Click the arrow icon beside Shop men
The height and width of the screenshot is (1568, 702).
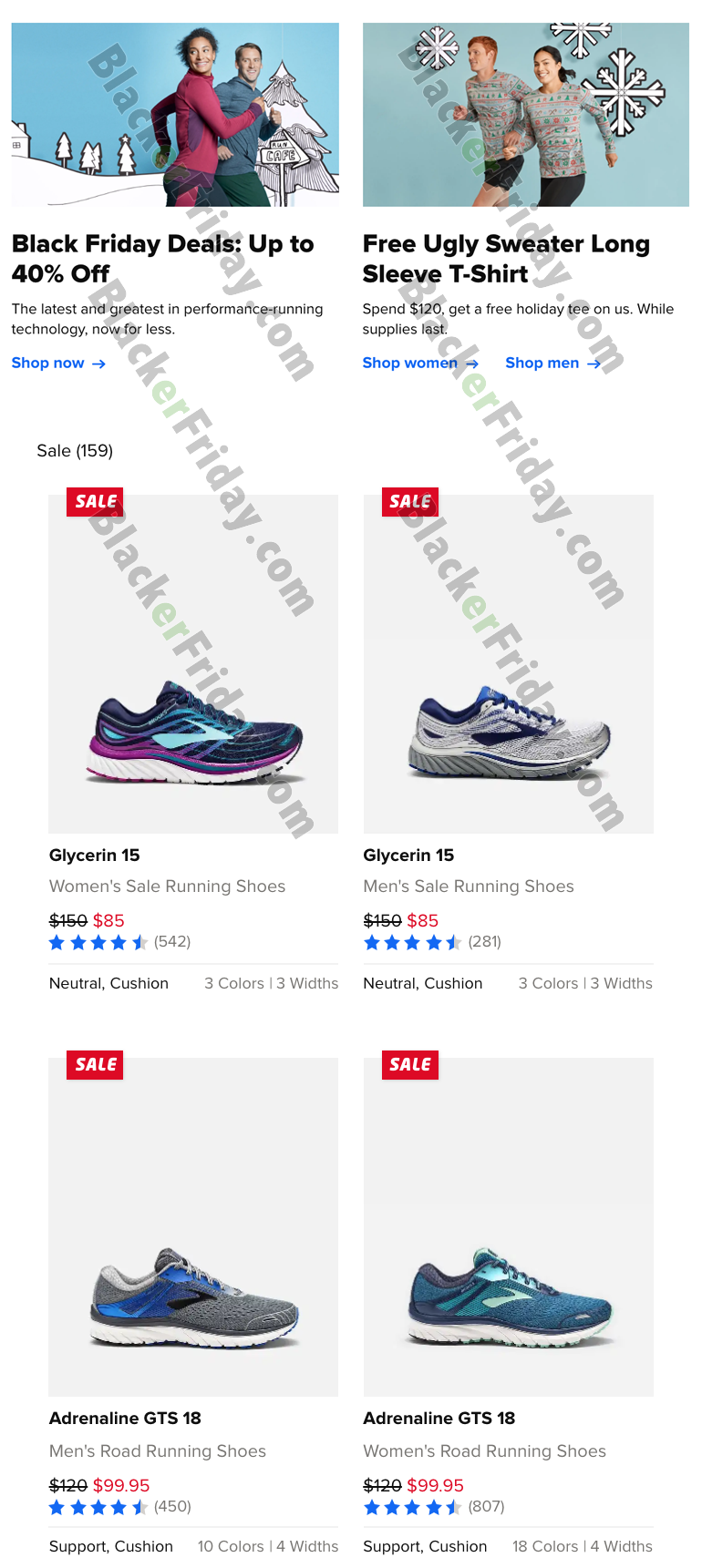click(x=594, y=364)
